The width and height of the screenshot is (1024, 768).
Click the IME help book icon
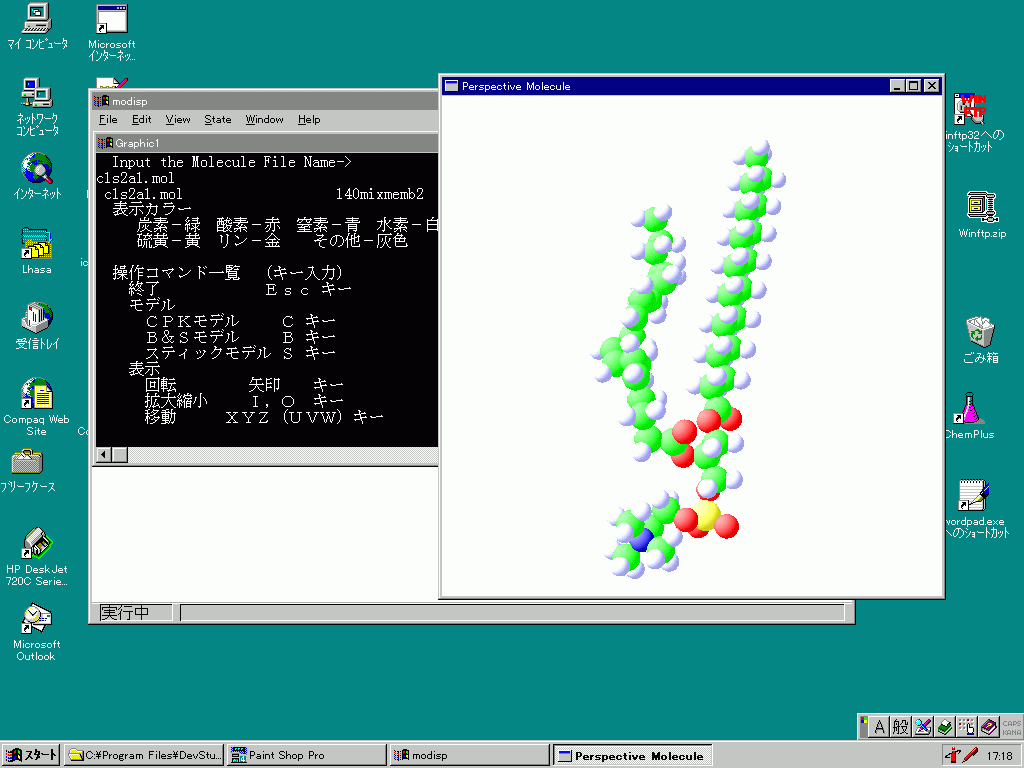[x=989, y=727]
